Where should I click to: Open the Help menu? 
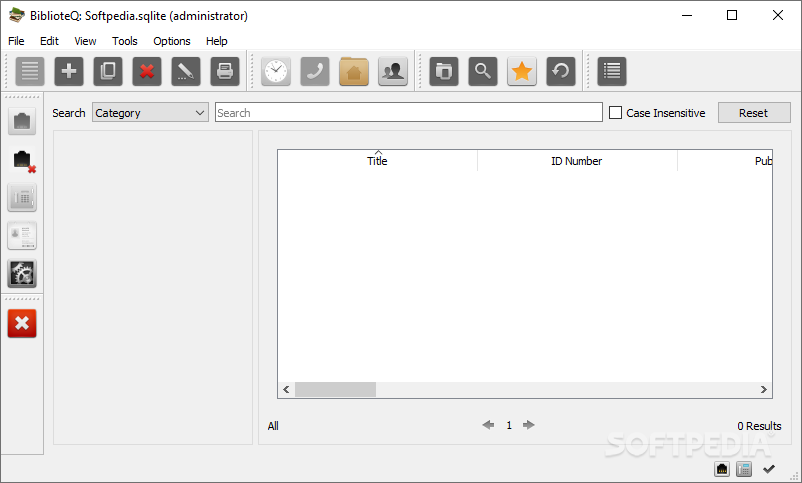coord(216,41)
